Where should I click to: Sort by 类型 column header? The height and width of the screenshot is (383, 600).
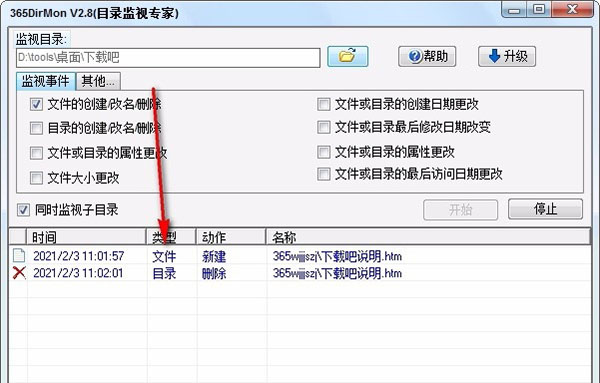click(171, 237)
